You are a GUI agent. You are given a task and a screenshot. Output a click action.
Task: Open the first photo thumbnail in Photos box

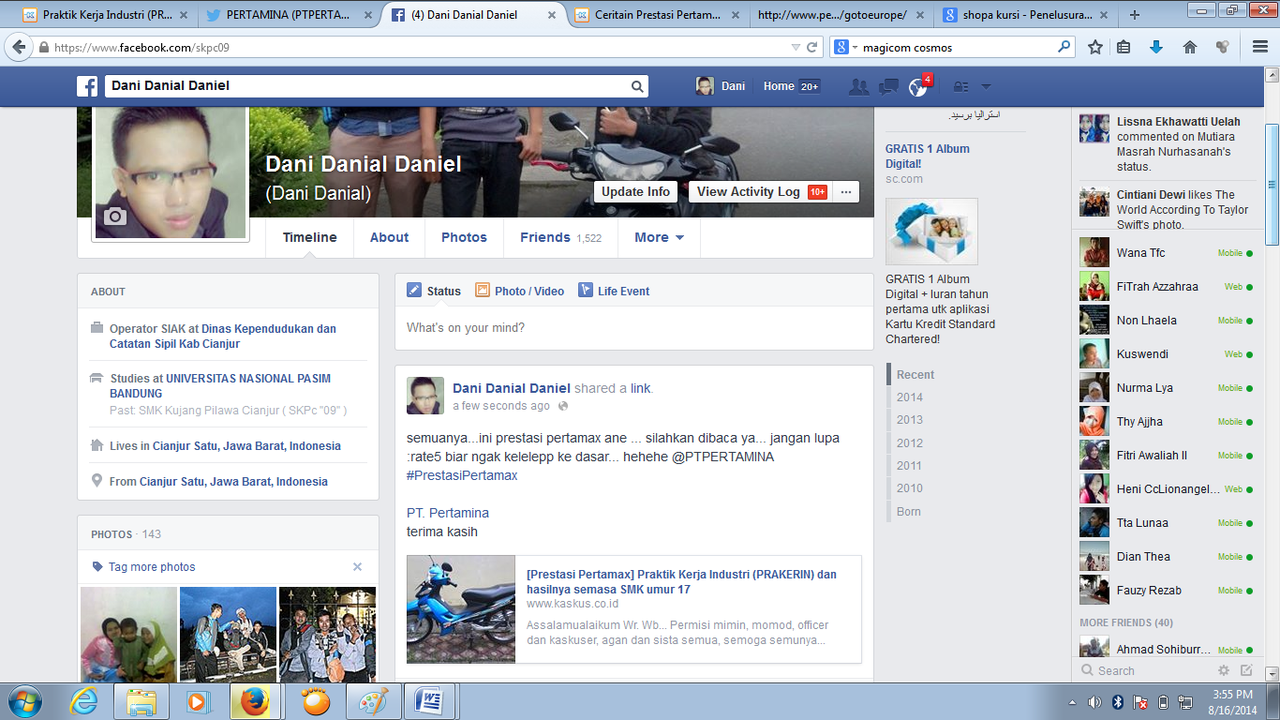coord(128,635)
